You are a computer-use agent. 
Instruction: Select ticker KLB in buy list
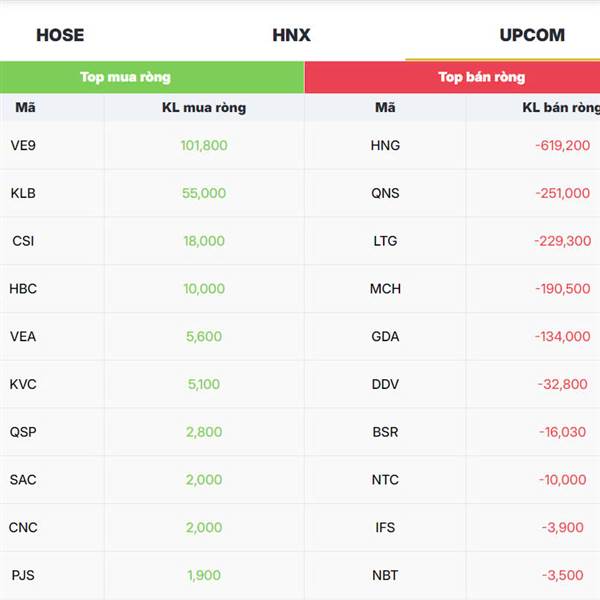(x=23, y=193)
